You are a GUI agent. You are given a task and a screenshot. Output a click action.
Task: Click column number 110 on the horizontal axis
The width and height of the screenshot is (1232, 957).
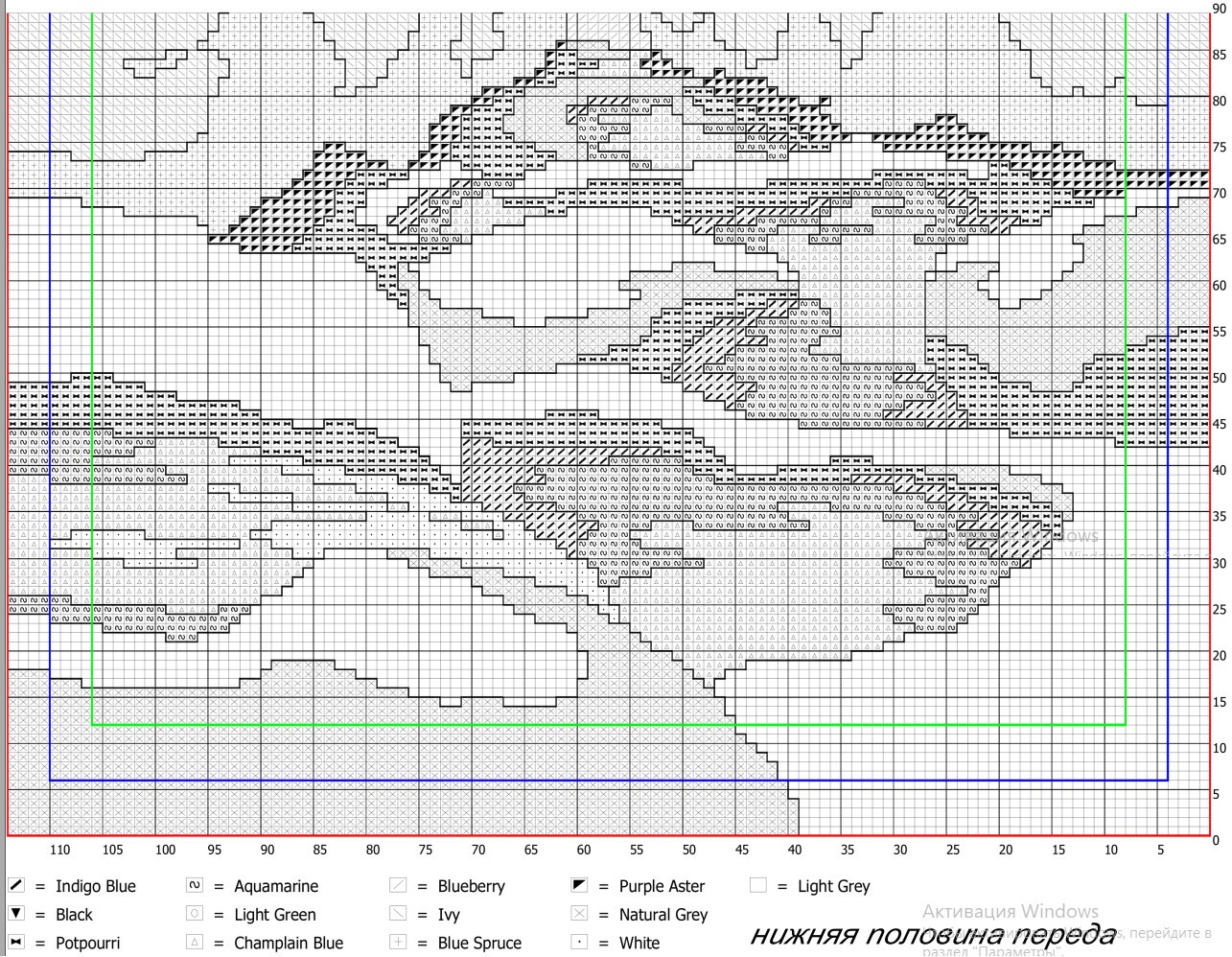(59, 850)
